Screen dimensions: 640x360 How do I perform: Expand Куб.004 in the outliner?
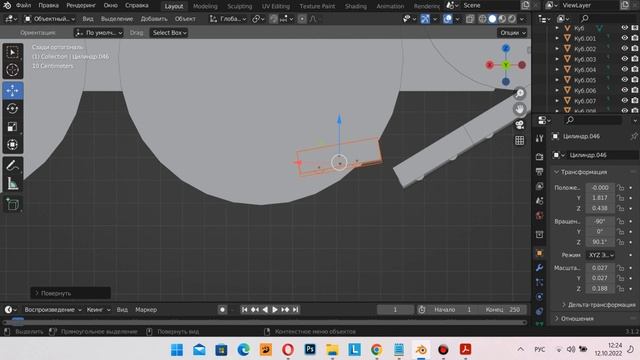click(557, 69)
